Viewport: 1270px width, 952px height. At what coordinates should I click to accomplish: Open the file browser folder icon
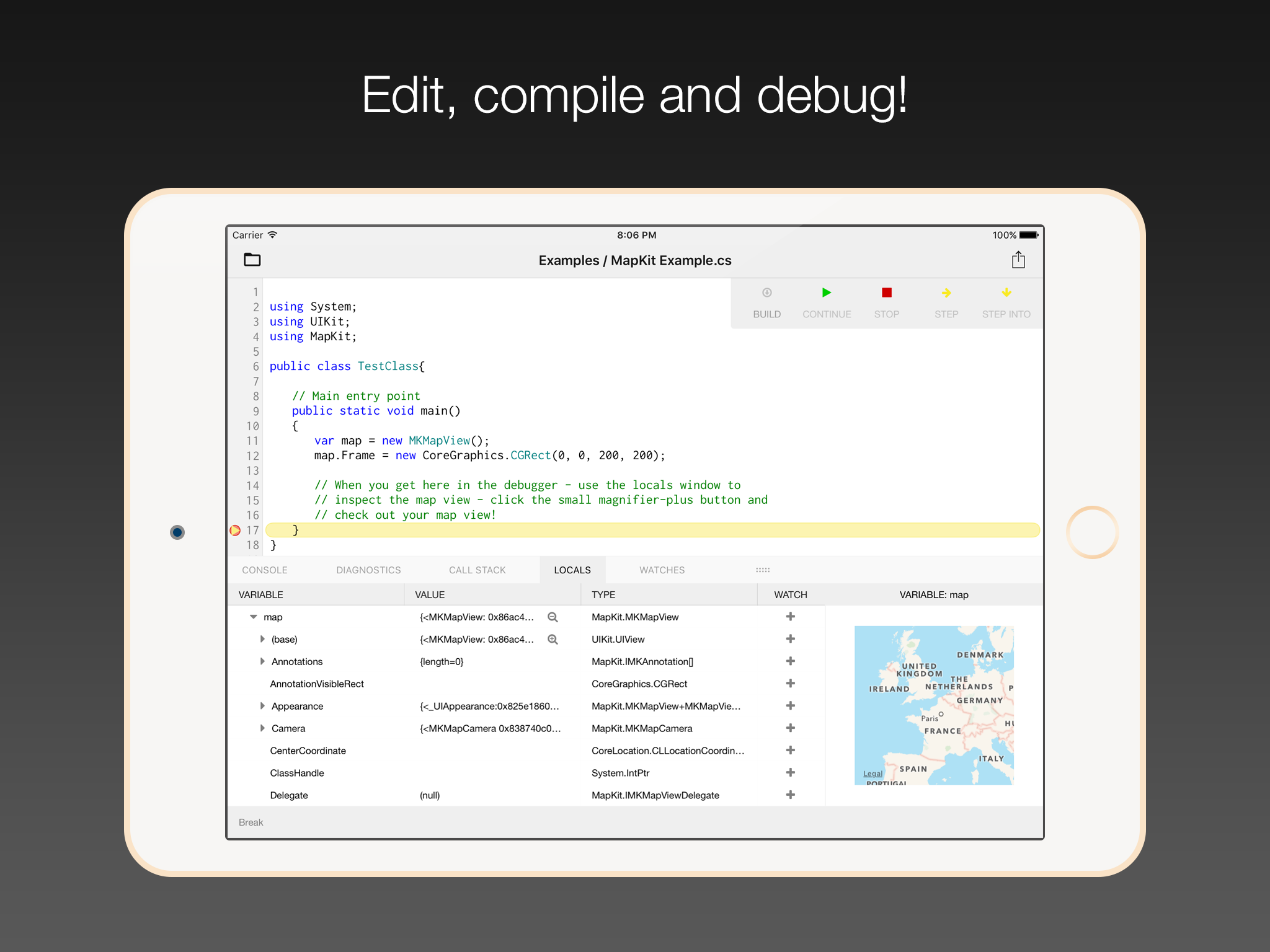[x=252, y=260]
